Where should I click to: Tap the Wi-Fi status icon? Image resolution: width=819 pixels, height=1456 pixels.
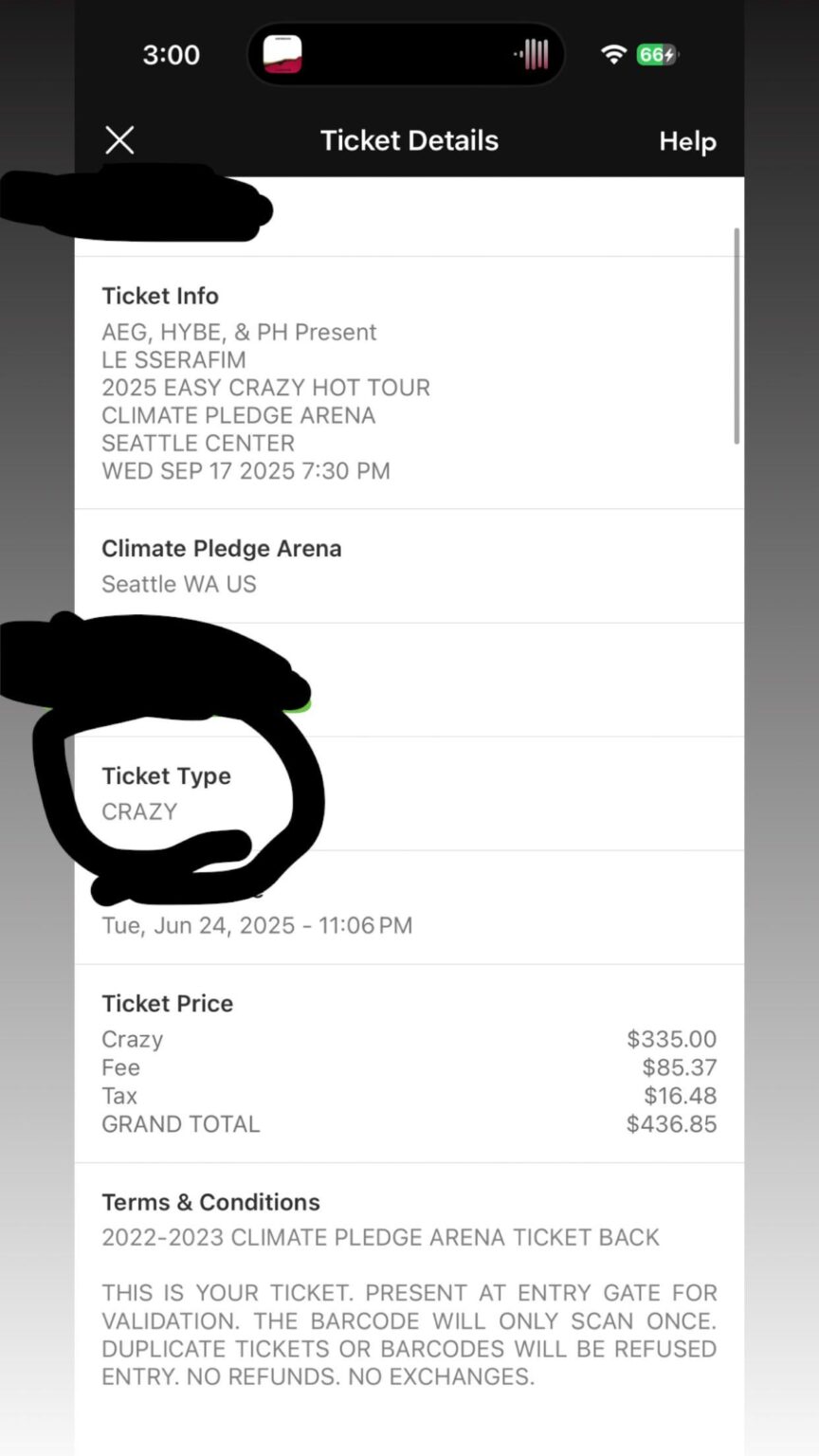click(614, 55)
